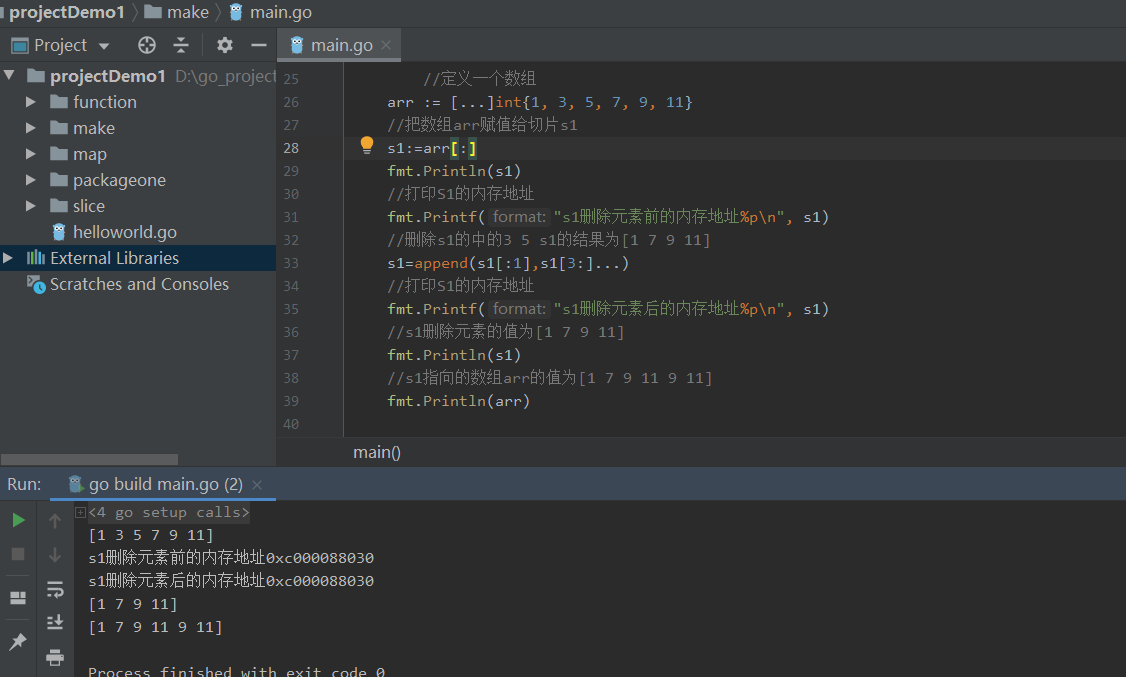The width and height of the screenshot is (1126, 677).
Task: Expand the make folder arrow
Action: pyautogui.click(x=30, y=128)
